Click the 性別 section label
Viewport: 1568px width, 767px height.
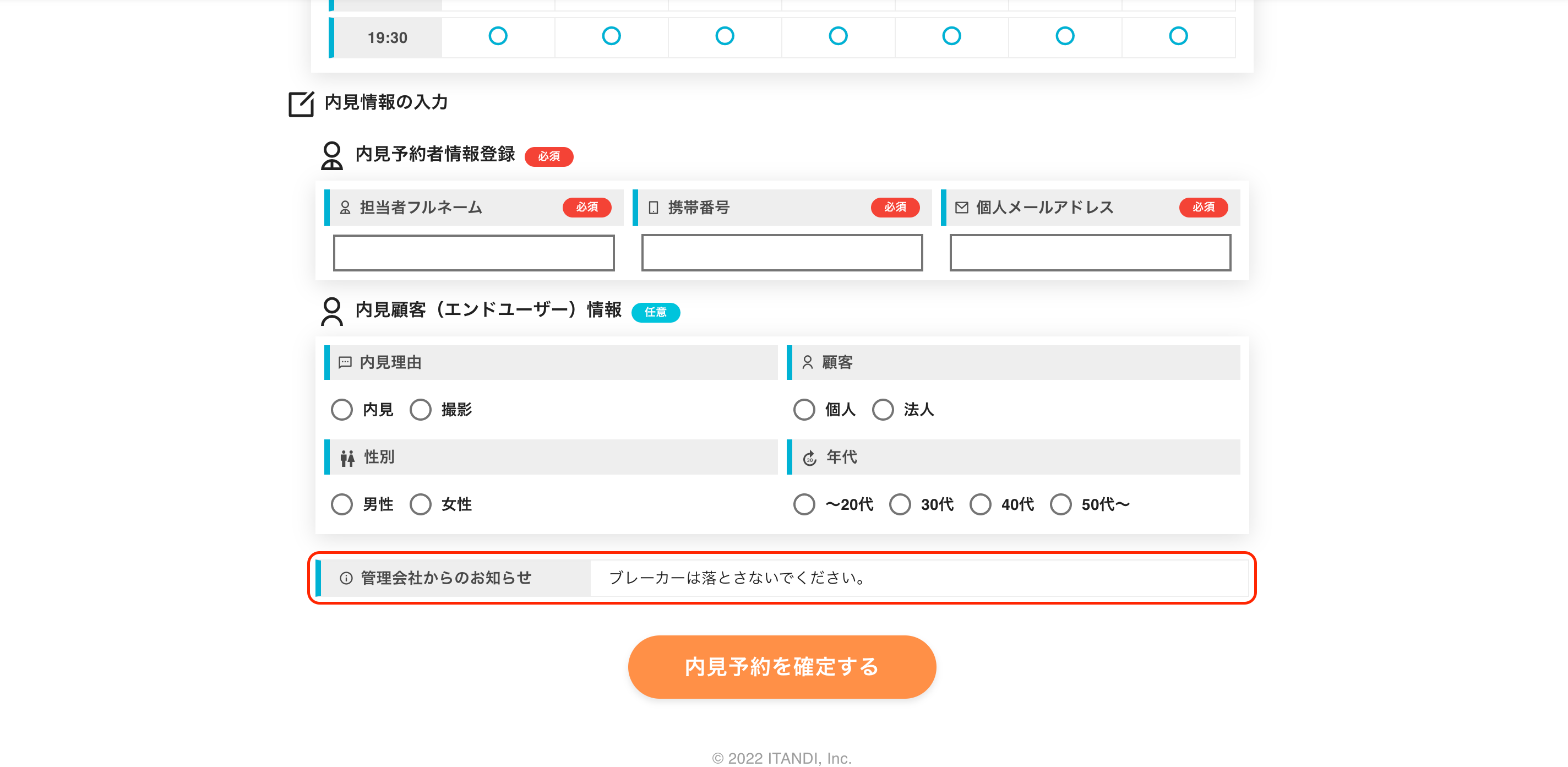point(379,457)
